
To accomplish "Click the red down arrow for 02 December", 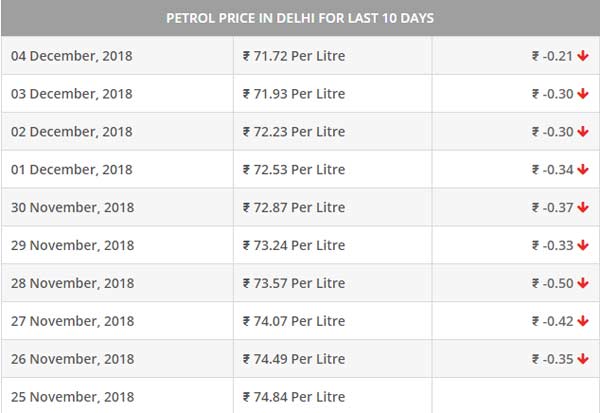I will 583,132.
